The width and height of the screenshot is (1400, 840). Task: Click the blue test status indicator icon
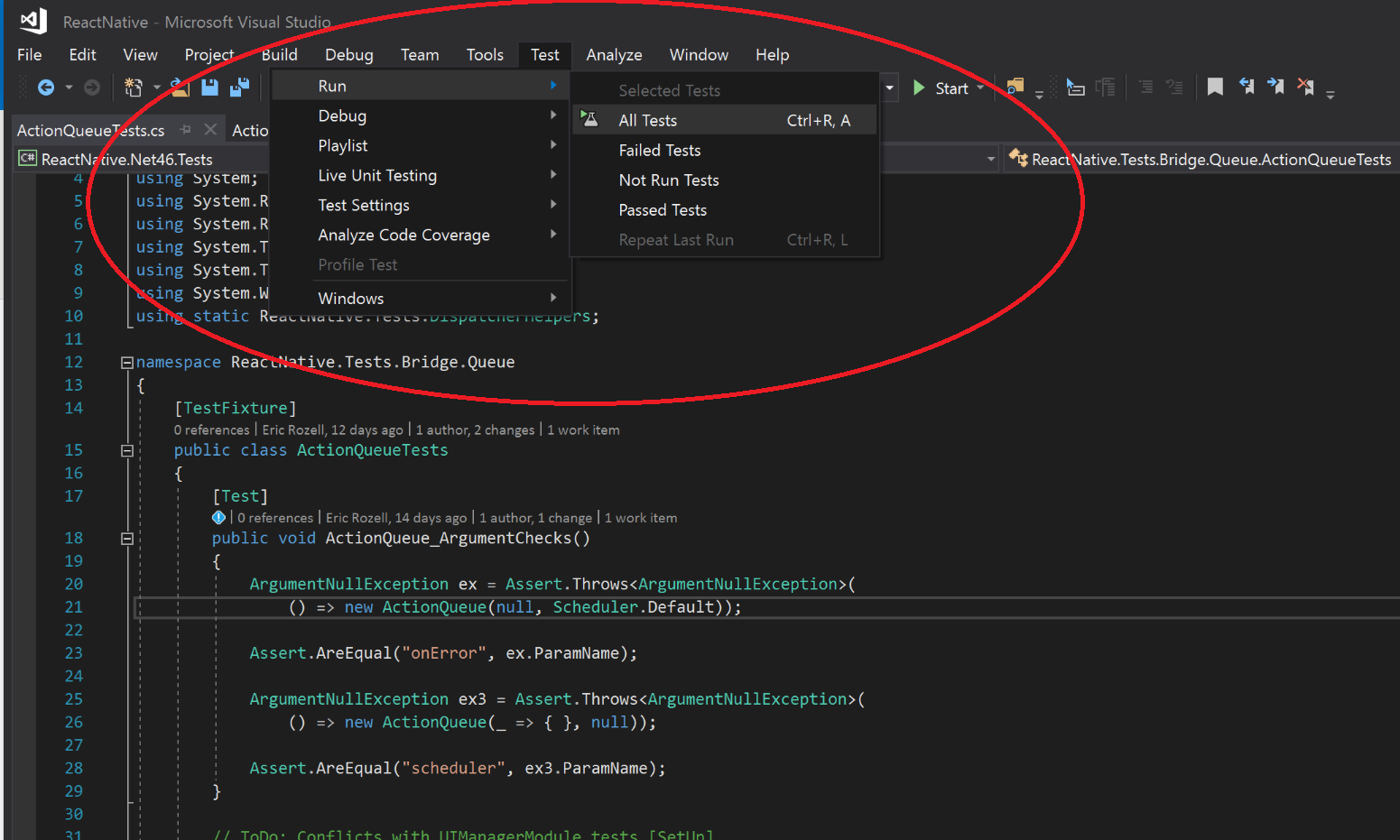click(x=218, y=517)
